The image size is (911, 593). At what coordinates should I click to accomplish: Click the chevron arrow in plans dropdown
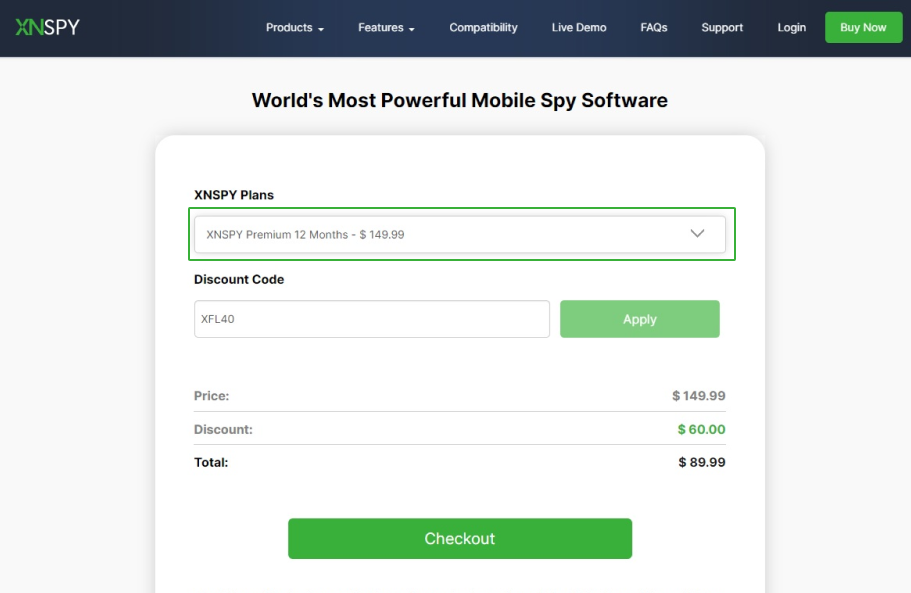point(698,234)
